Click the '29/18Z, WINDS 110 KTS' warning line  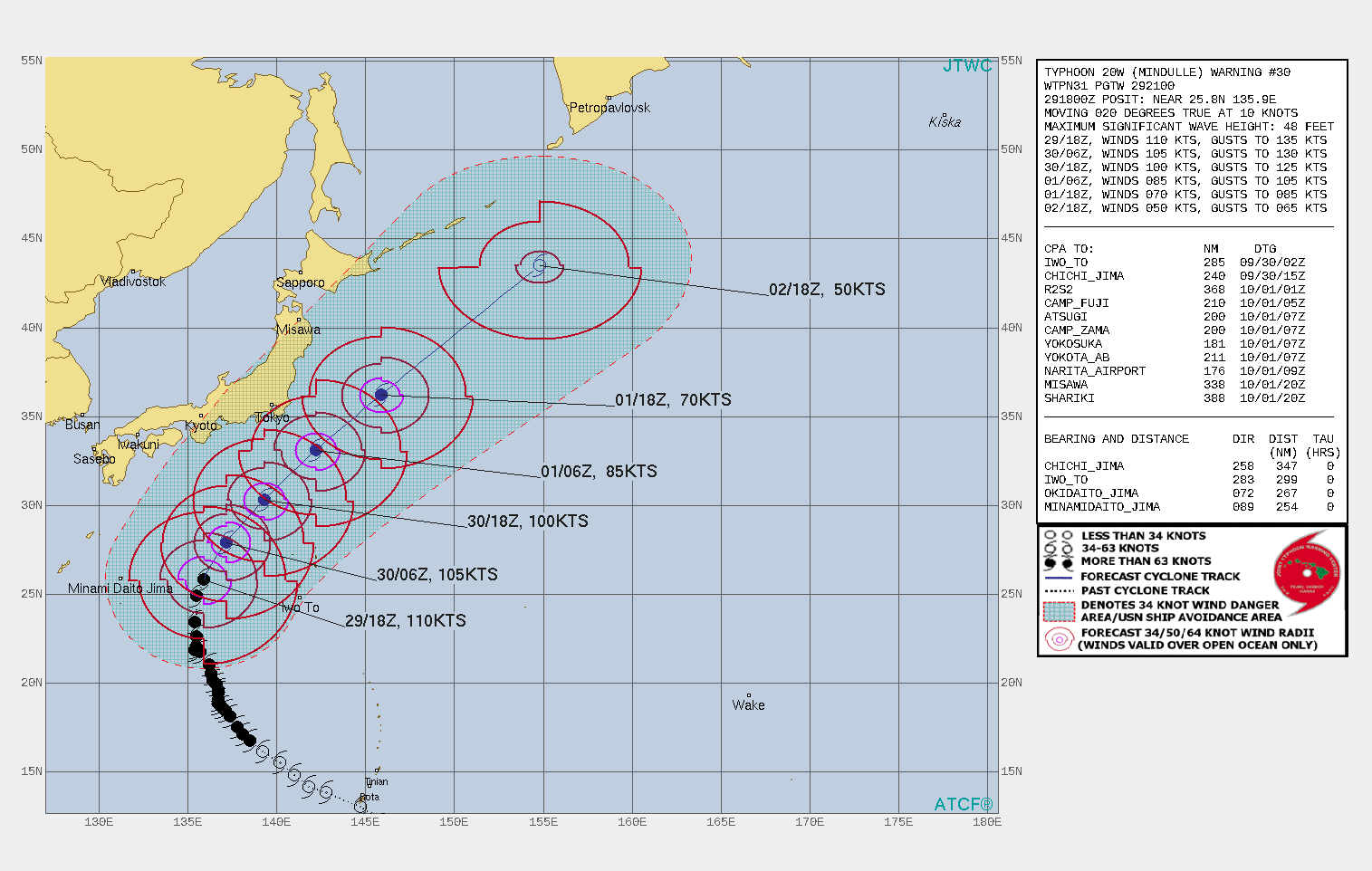[x=1185, y=140]
